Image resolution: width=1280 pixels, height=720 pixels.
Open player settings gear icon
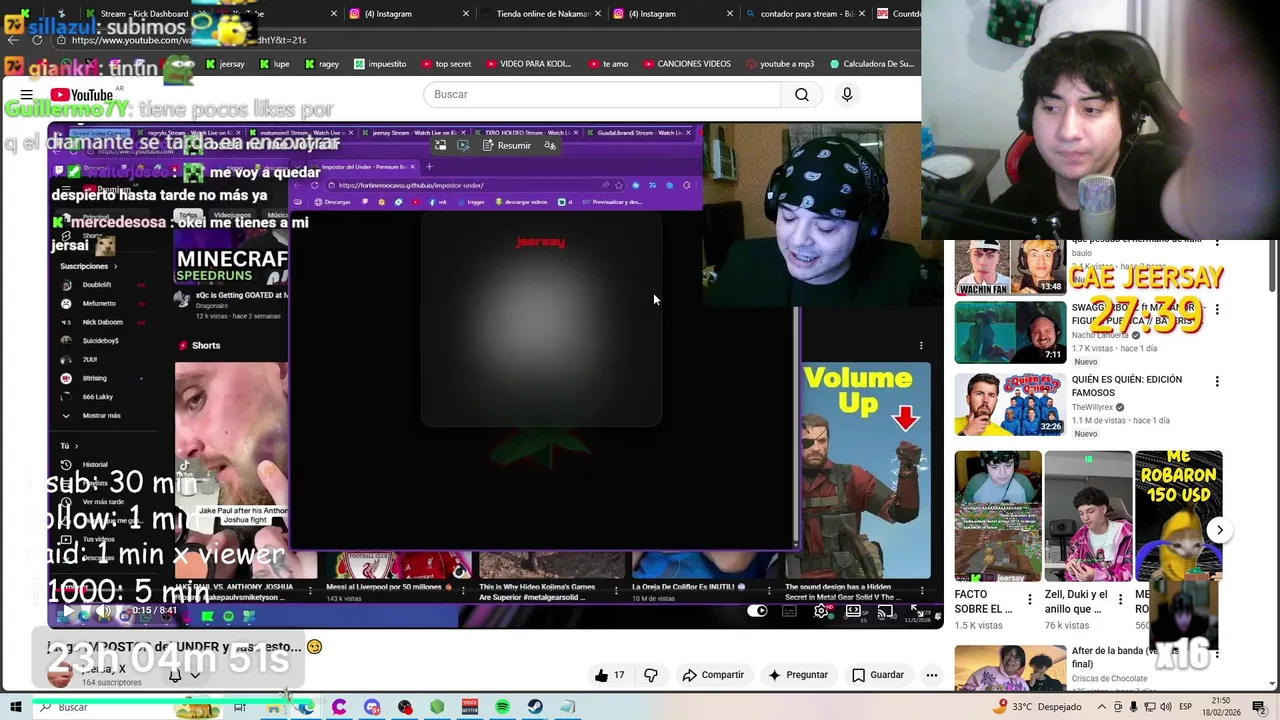[821, 611]
